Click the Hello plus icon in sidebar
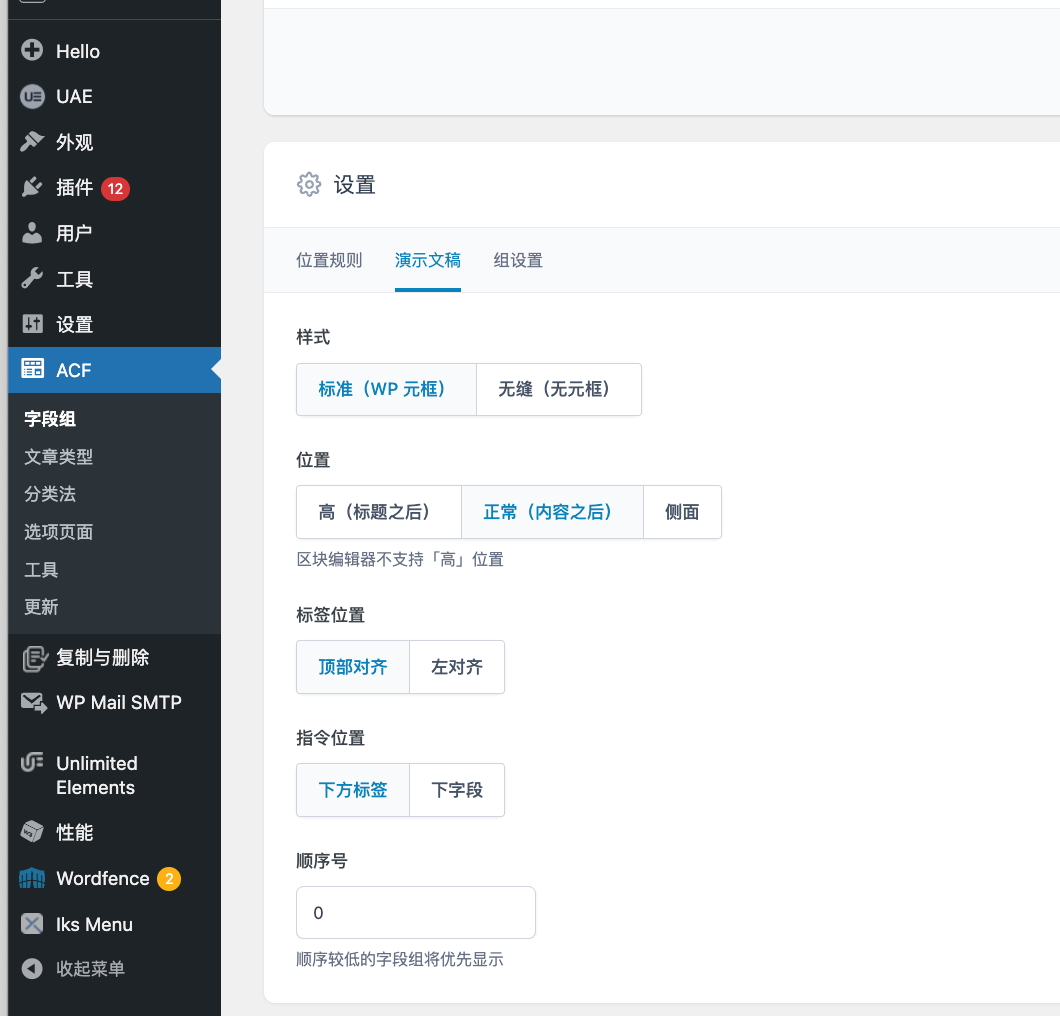The image size is (1060, 1016). pos(32,51)
